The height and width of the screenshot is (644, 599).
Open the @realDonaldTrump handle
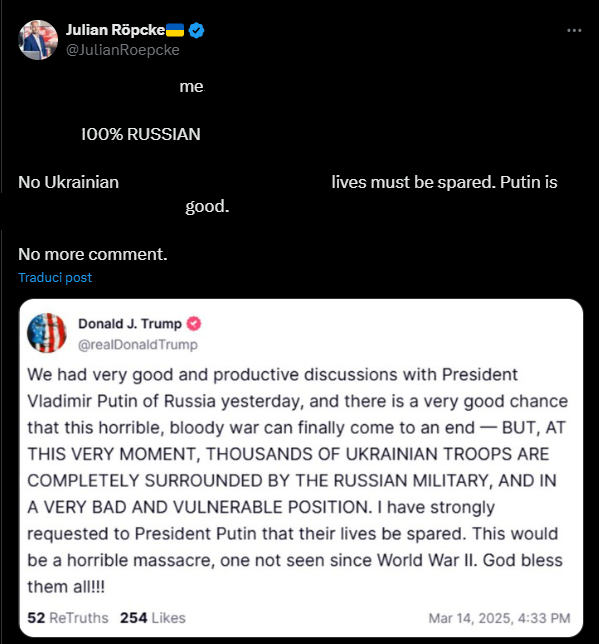(138, 344)
